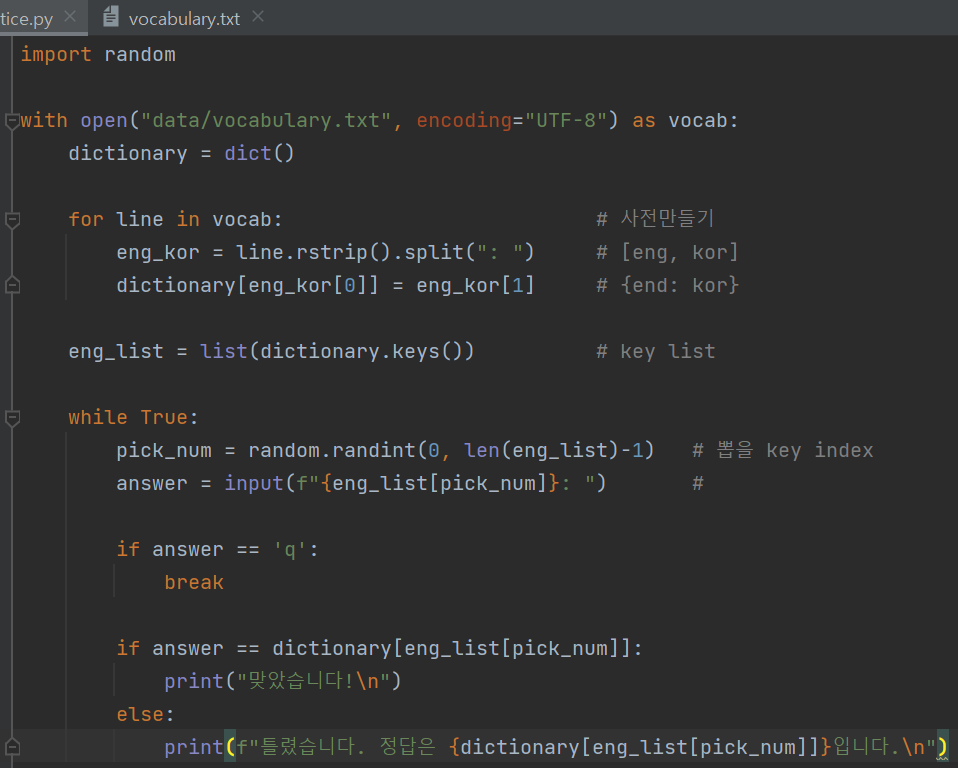
Task: Click the 'pick_num' assignment variable
Action: pyautogui.click(x=164, y=450)
